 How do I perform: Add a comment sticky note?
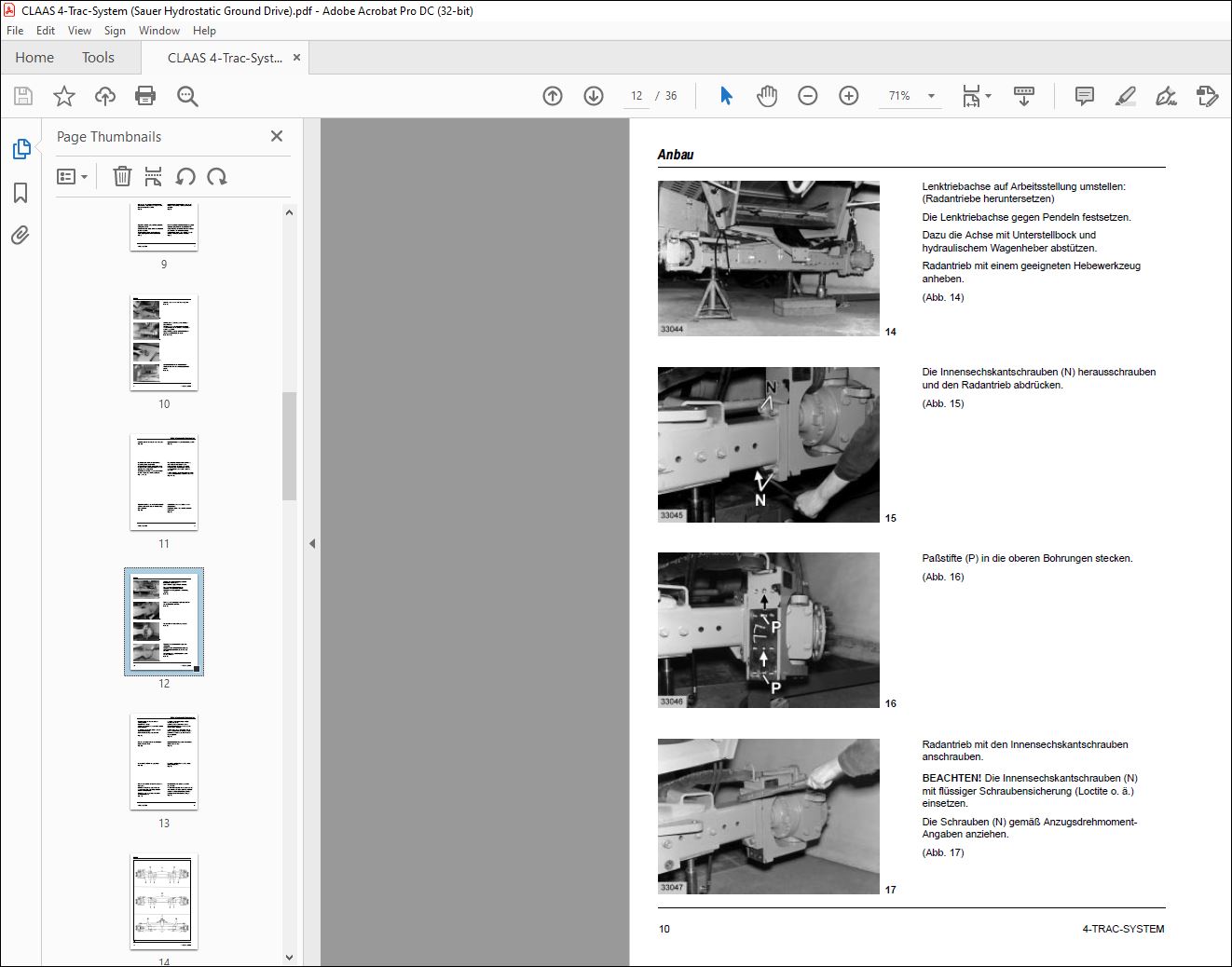pyautogui.click(x=1085, y=96)
